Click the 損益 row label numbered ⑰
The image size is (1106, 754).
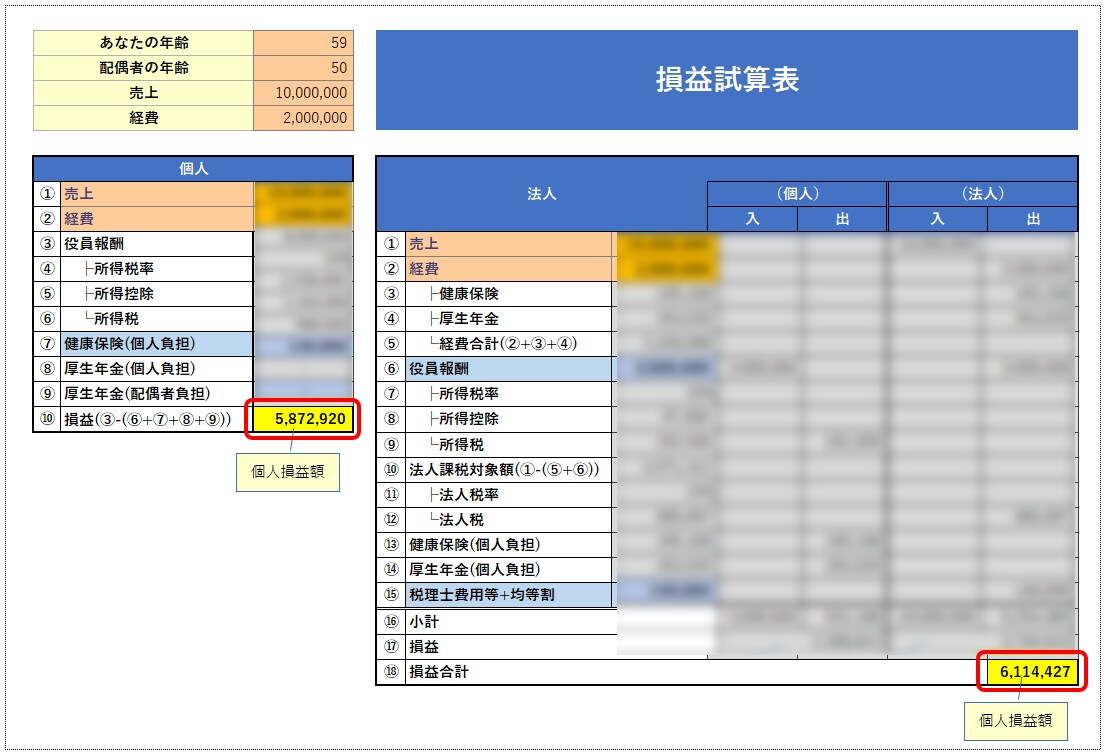424,647
